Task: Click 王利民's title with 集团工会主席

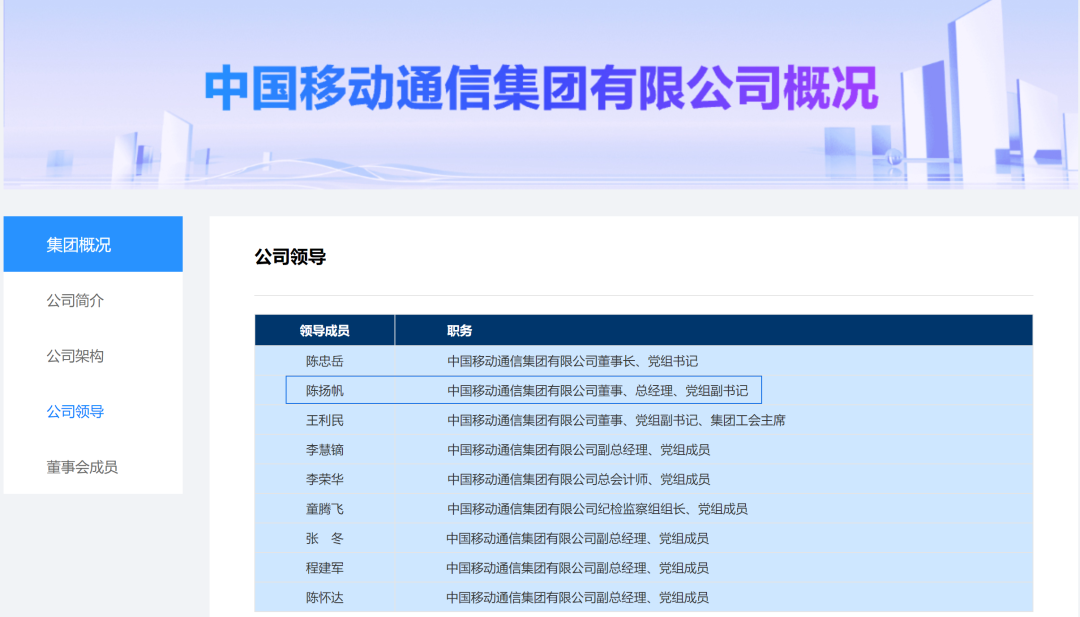Action: tap(616, 420)
